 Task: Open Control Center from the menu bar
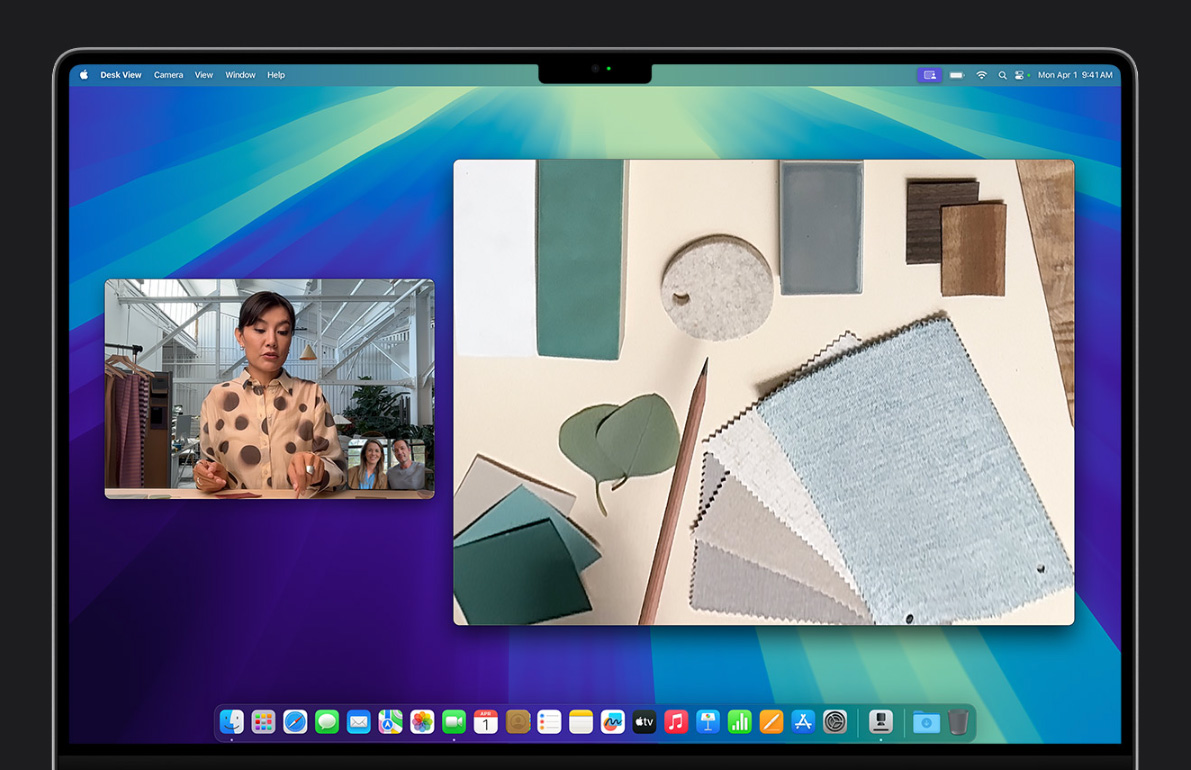(1019, 74)
